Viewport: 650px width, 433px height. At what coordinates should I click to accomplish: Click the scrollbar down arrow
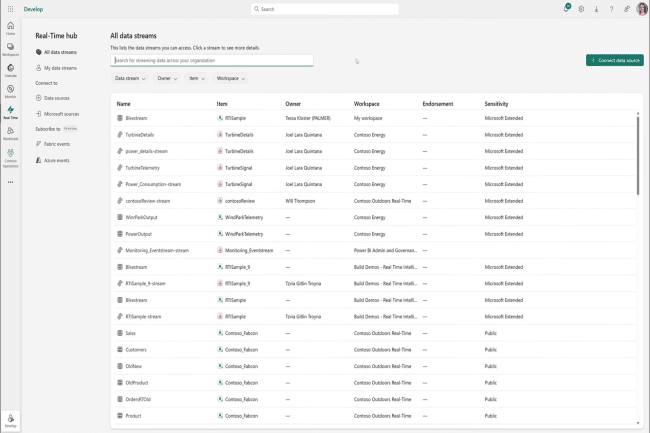[638, 423]
